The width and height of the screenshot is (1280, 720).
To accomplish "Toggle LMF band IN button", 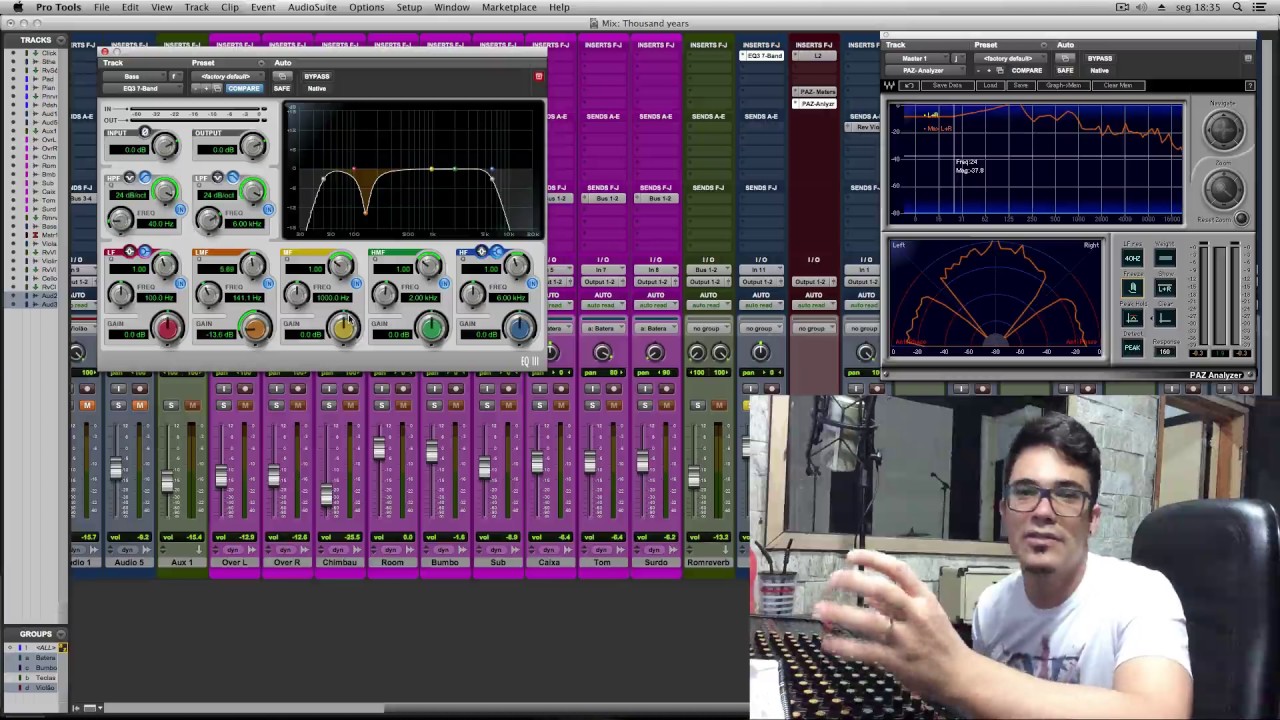I will click(x=268, y=283).
